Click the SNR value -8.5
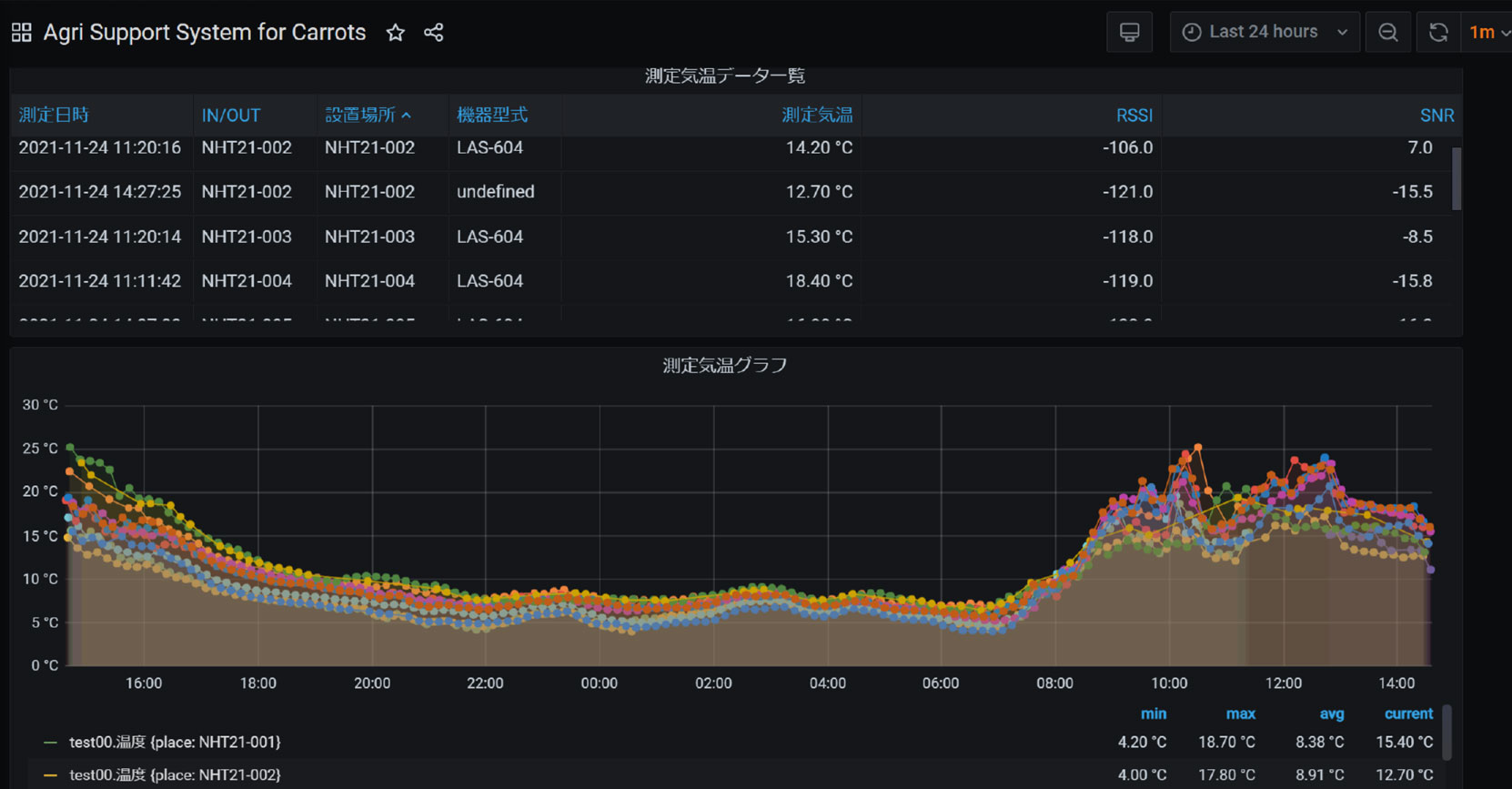 point(1417,237)
